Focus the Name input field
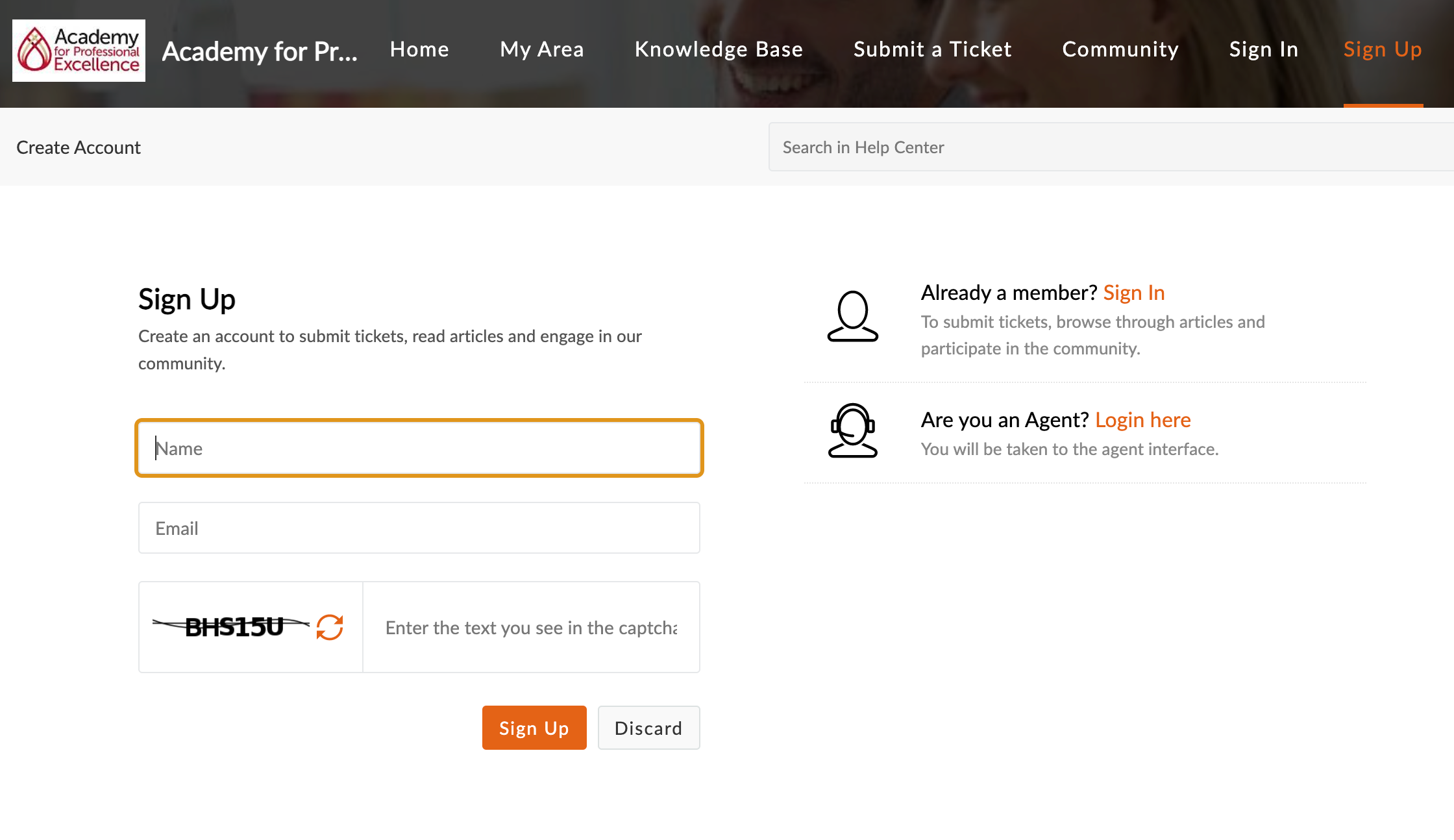The image size is (1454, 840). tap(419, 449)
